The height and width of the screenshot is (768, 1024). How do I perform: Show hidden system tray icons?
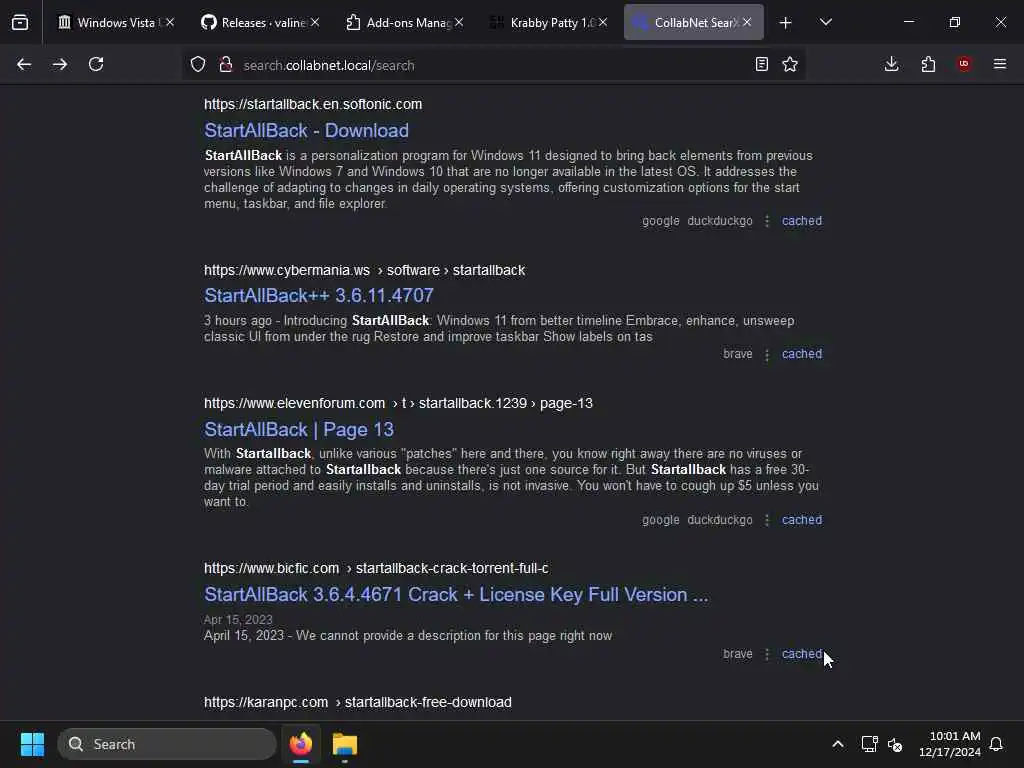838,744
